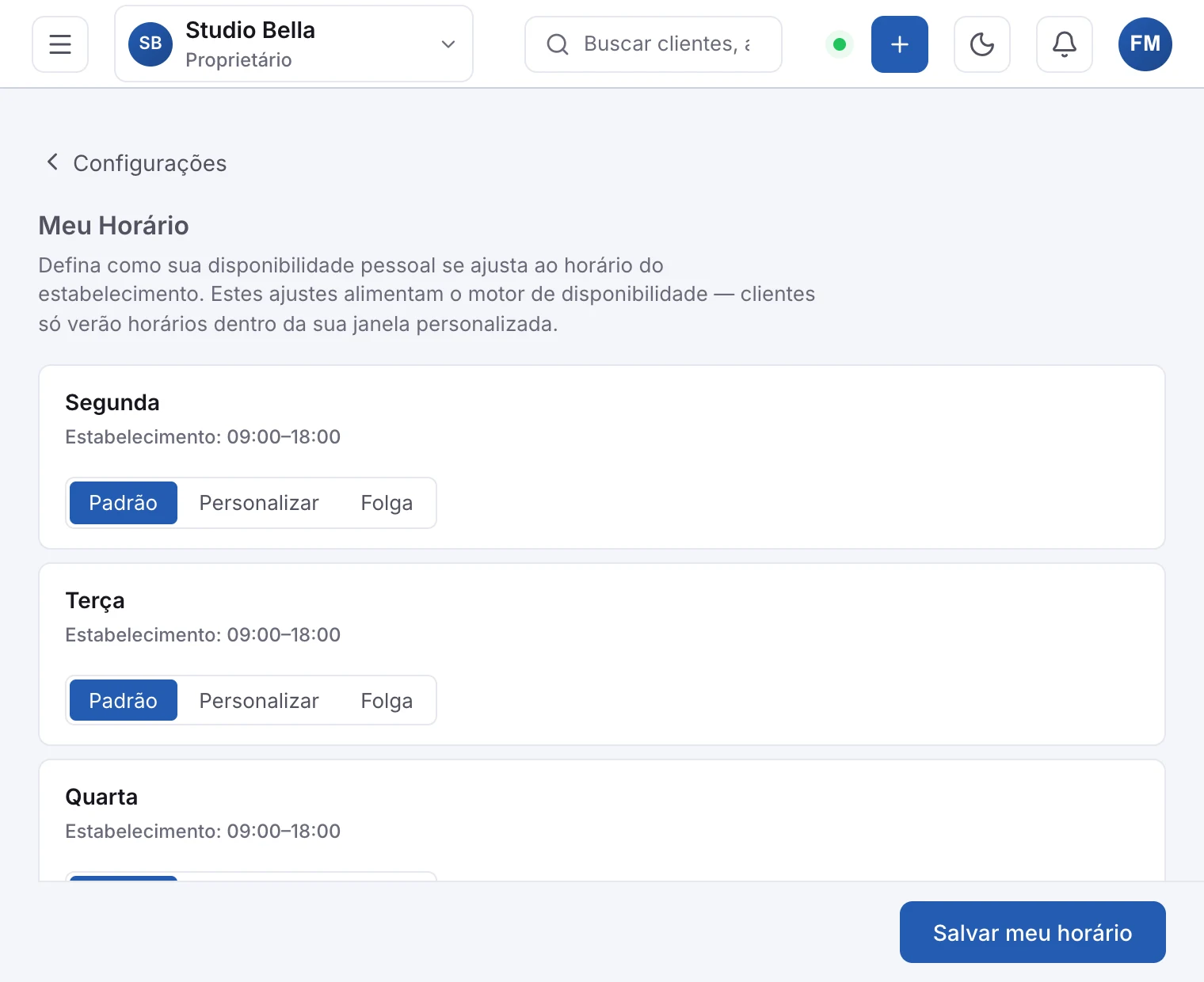Click the Terça day title

pos(95,600)
